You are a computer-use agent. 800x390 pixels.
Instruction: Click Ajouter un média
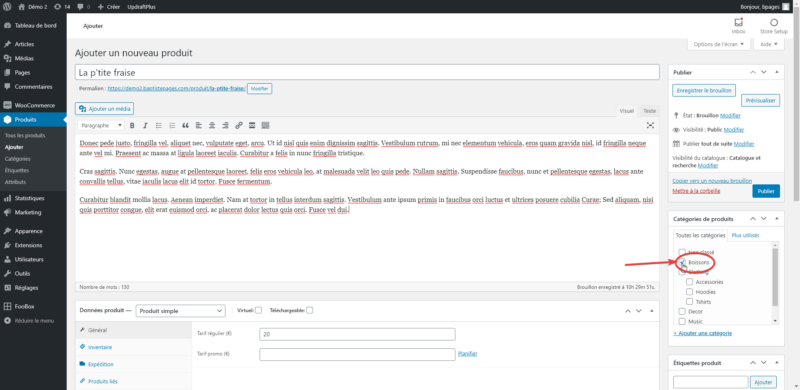[x=105, y=109]
